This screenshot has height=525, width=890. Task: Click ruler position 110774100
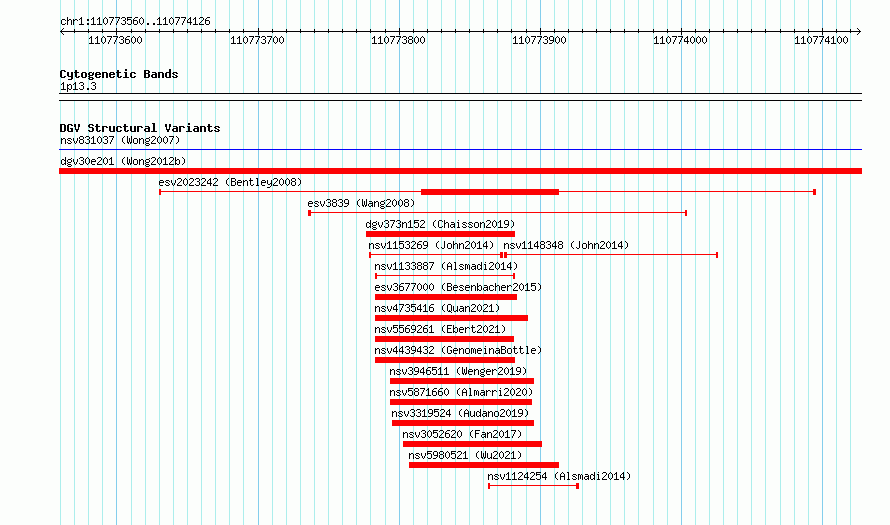[x=821, y=40]
